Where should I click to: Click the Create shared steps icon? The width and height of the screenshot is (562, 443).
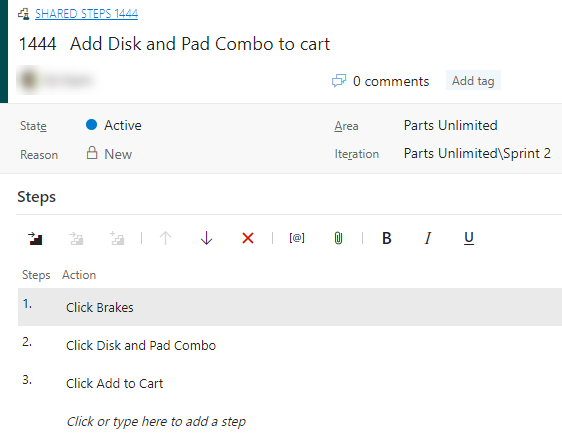click(118, 238)
